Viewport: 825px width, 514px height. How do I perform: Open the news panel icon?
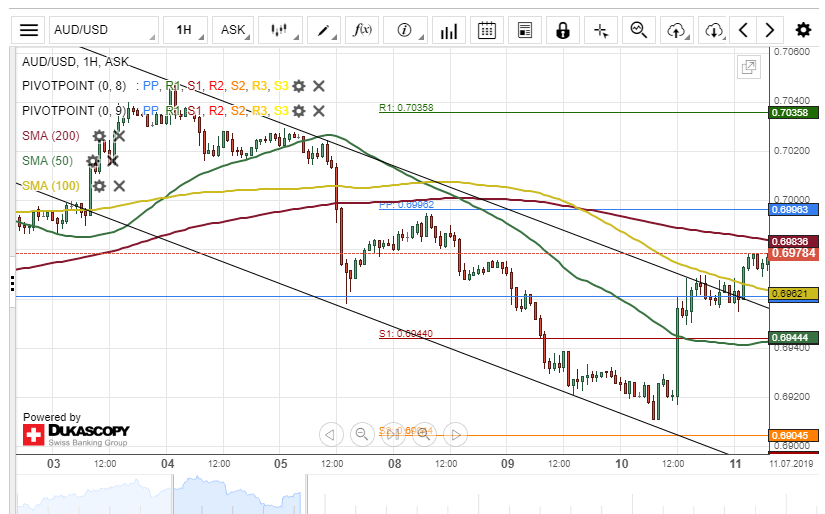[x=525, y=30]
